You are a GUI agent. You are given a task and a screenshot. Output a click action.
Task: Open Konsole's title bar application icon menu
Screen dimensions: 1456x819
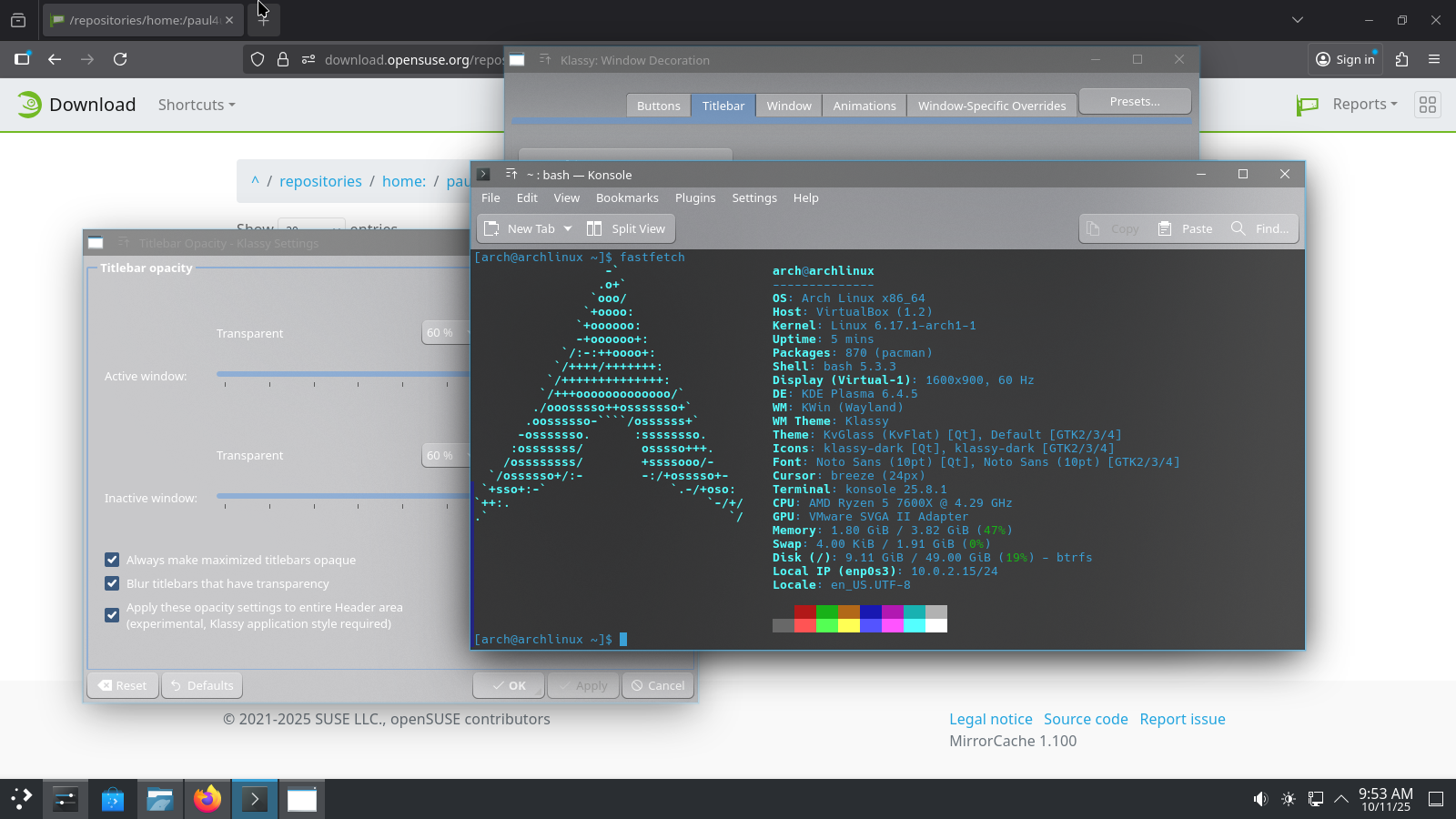pos(484,175)
